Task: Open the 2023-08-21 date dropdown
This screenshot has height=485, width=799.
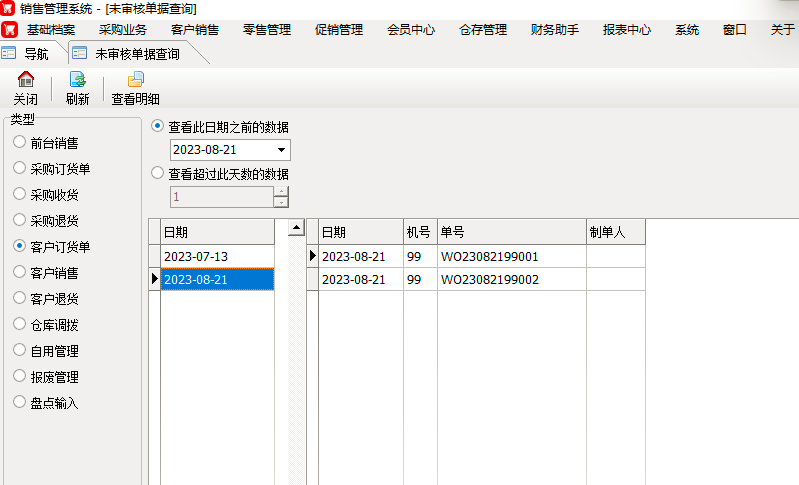Action: click(x=281, y=150)
